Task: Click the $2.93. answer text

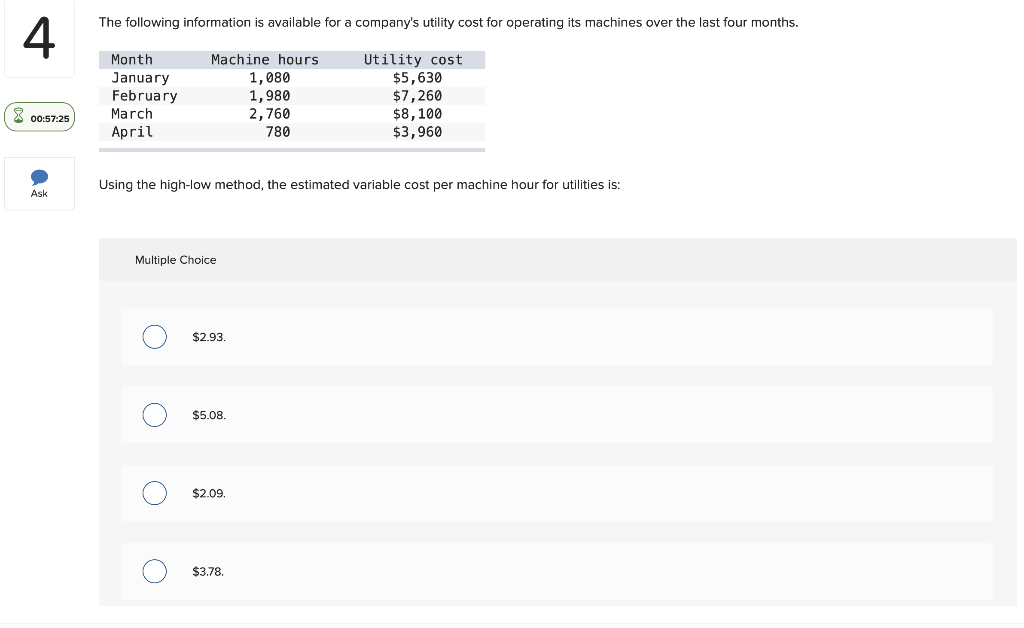Action: (209, 338)
